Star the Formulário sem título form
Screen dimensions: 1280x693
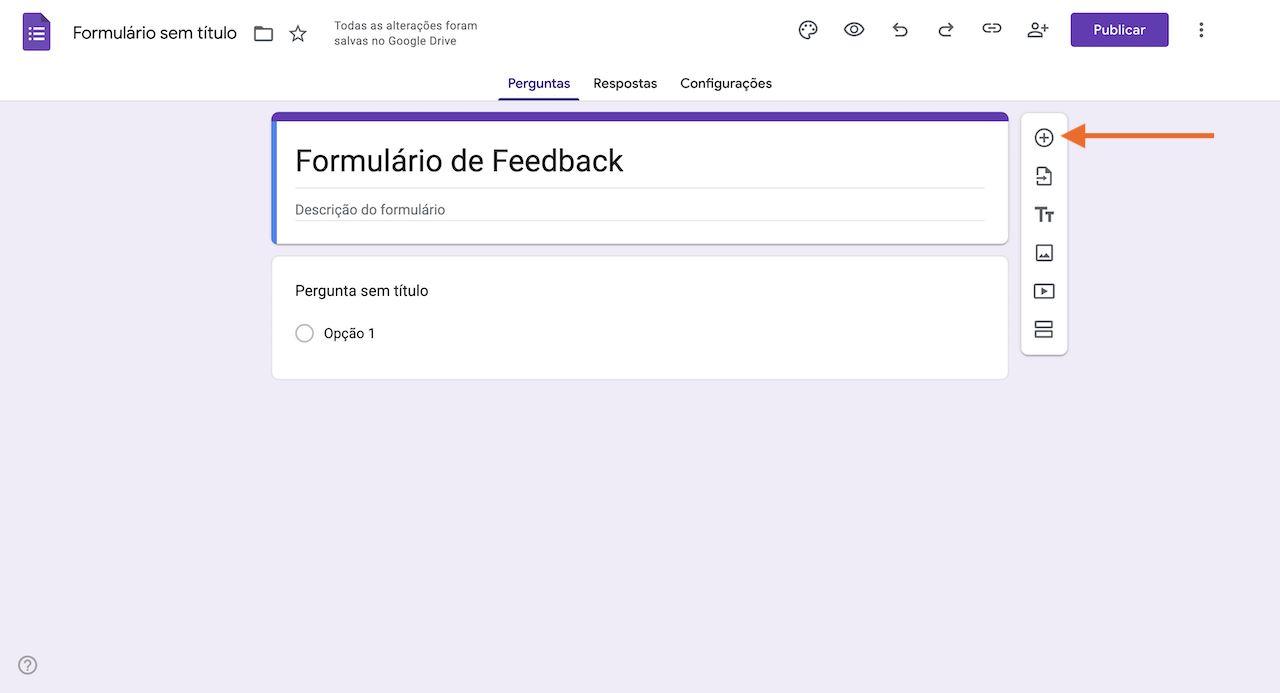[x=297, y=33]
